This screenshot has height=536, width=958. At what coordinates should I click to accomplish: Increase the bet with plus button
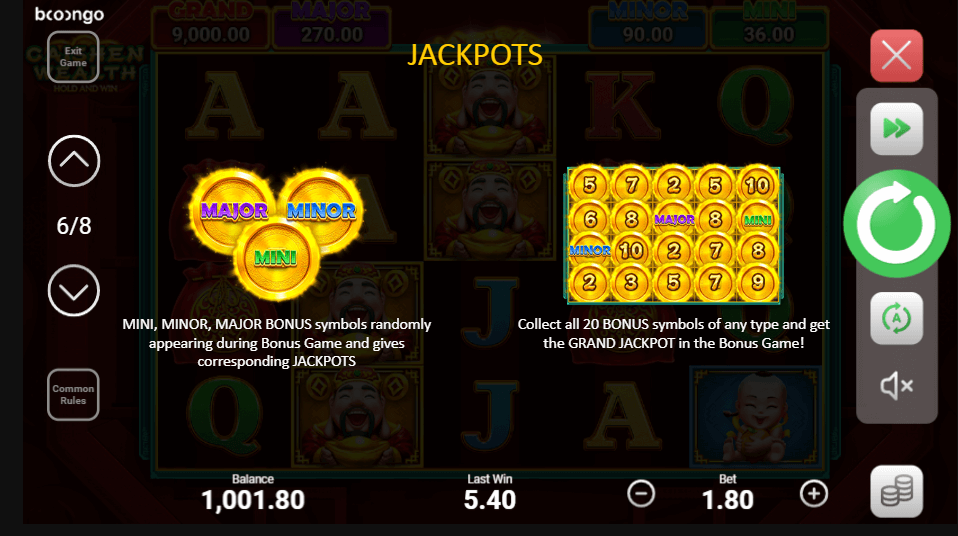[814, 494]
